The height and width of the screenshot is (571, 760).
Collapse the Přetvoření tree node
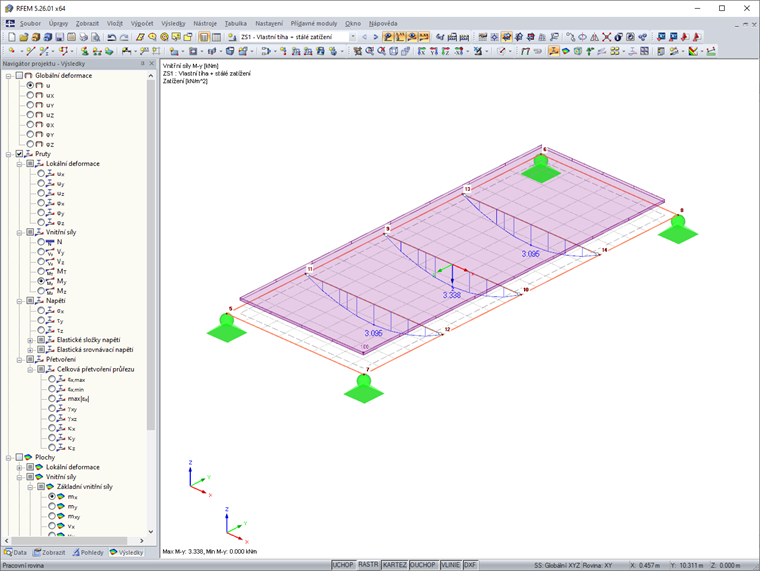pyautogui.click(x=19, y=359)
